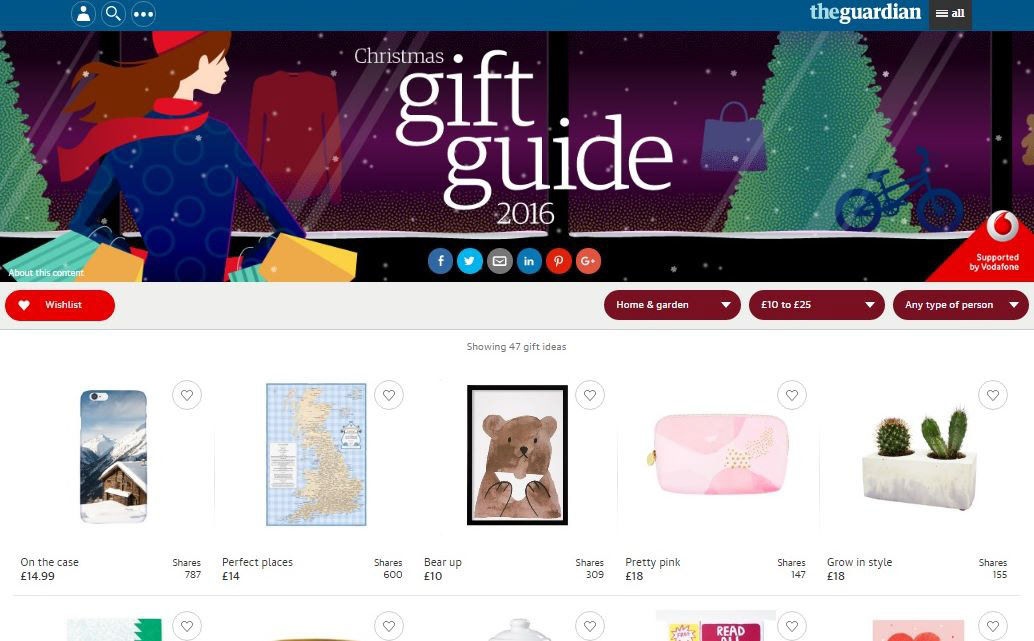The image size is (1034, 641).
Task: Follow the About this content link
Action: [x=46, y=272]
